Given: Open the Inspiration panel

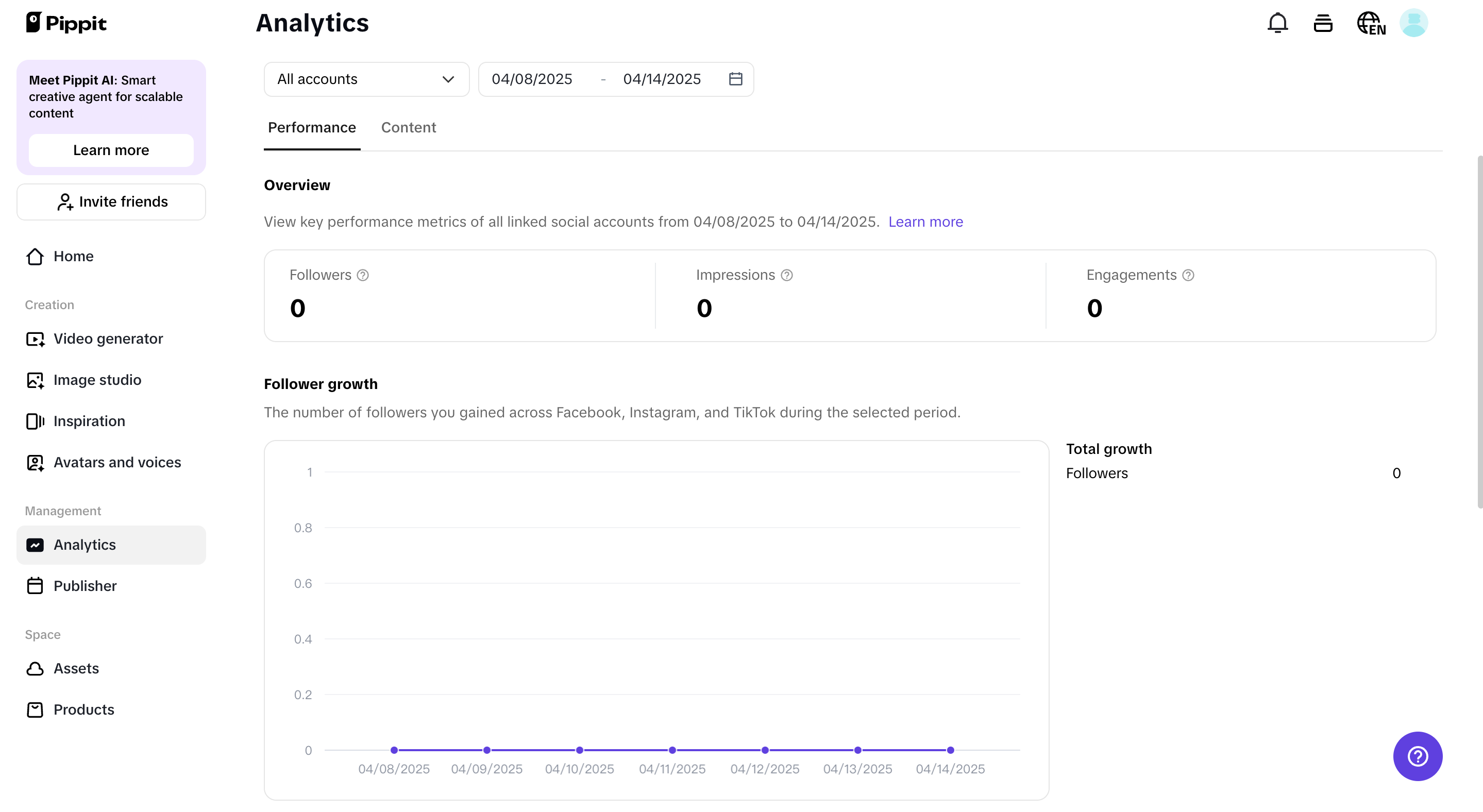Looking at the screenshot, I should coord(89,420).
